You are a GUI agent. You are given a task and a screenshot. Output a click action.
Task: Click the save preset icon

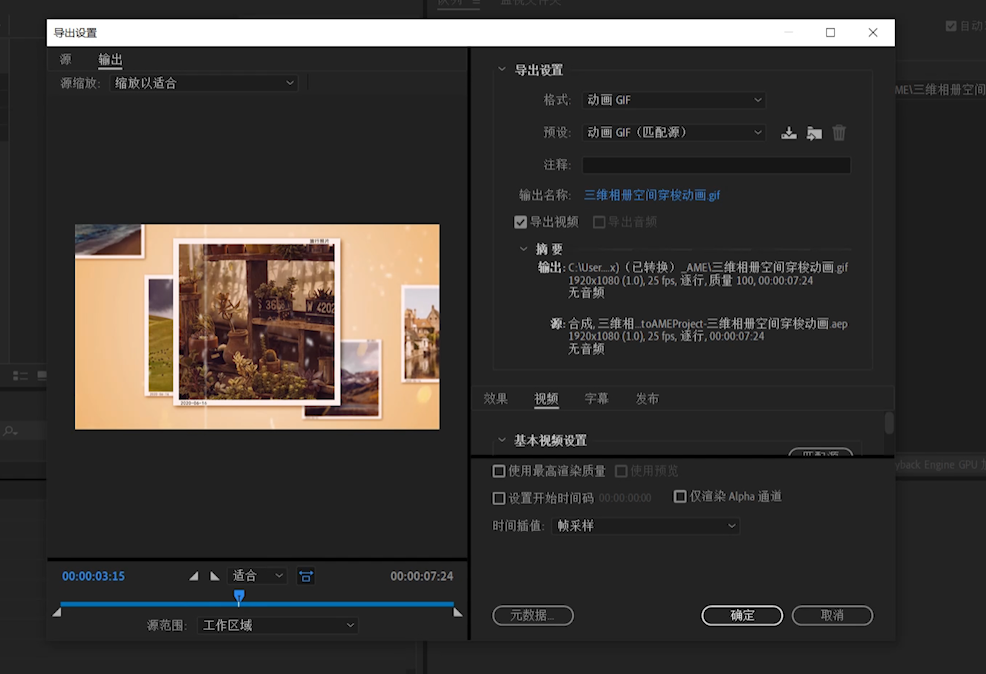pyautogui.click(x=789, y=133)
